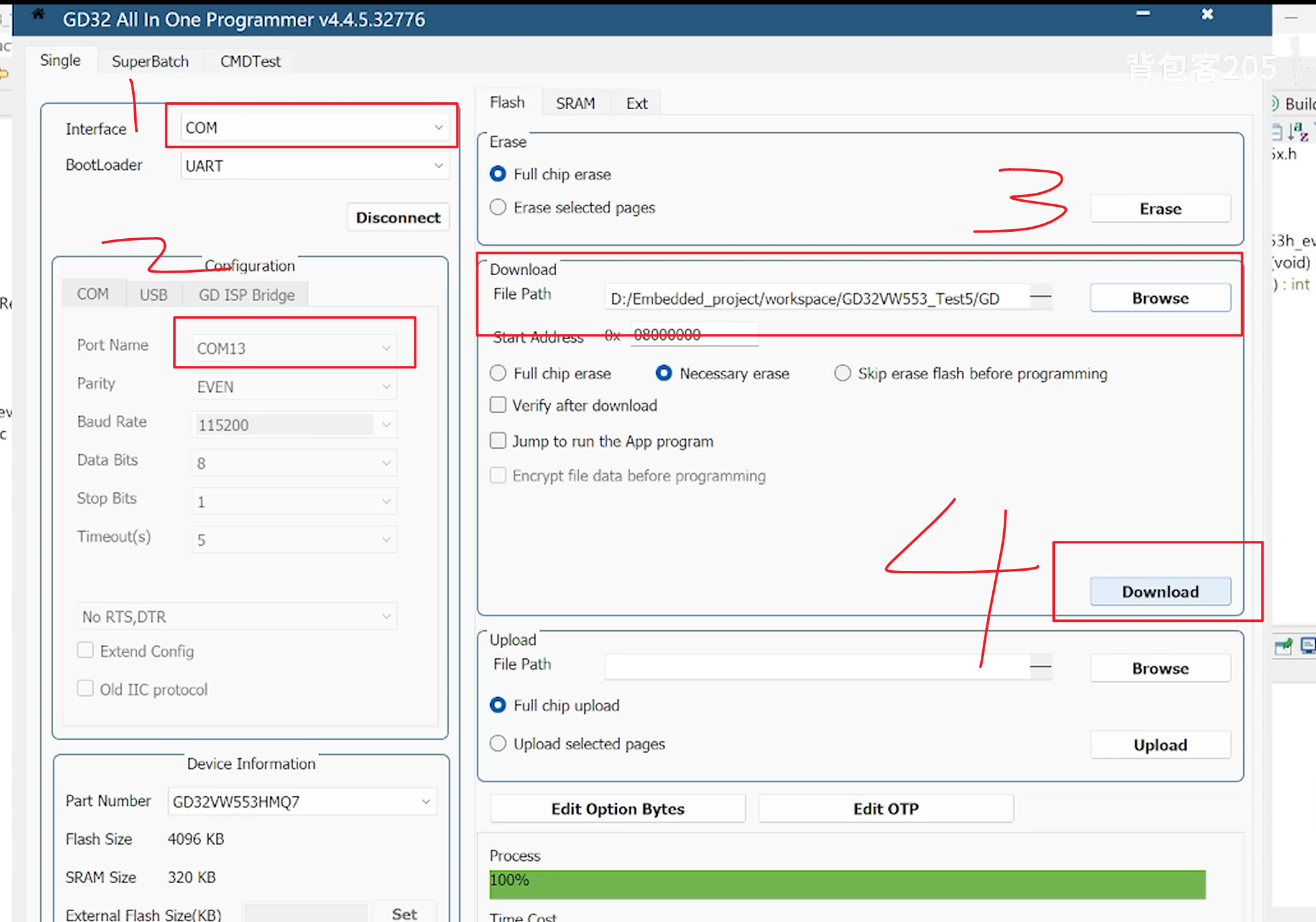
Task: Enable Verify after download checkbox
Action: coord(498,405)
